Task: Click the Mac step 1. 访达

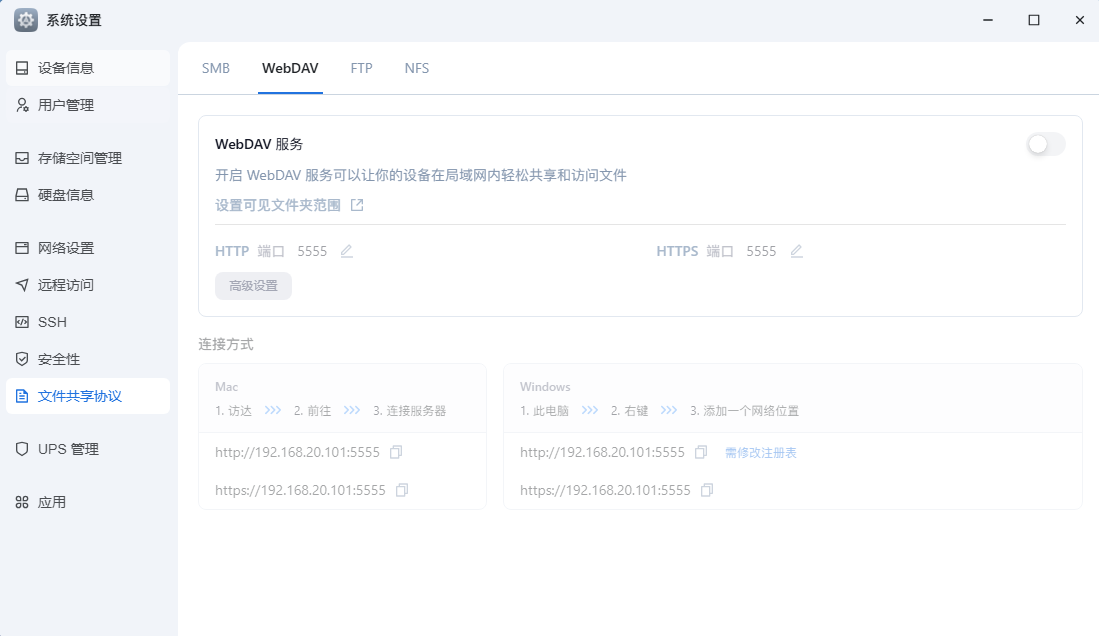Action: 233,411
